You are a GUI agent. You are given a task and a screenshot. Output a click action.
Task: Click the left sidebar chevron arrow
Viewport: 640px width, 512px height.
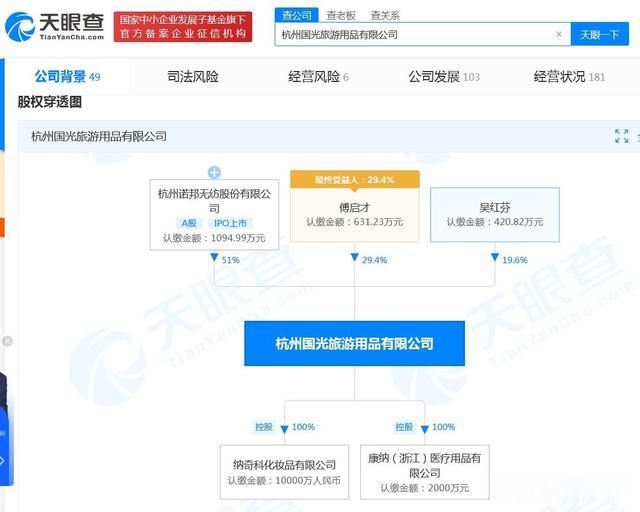tap(3, 461)
